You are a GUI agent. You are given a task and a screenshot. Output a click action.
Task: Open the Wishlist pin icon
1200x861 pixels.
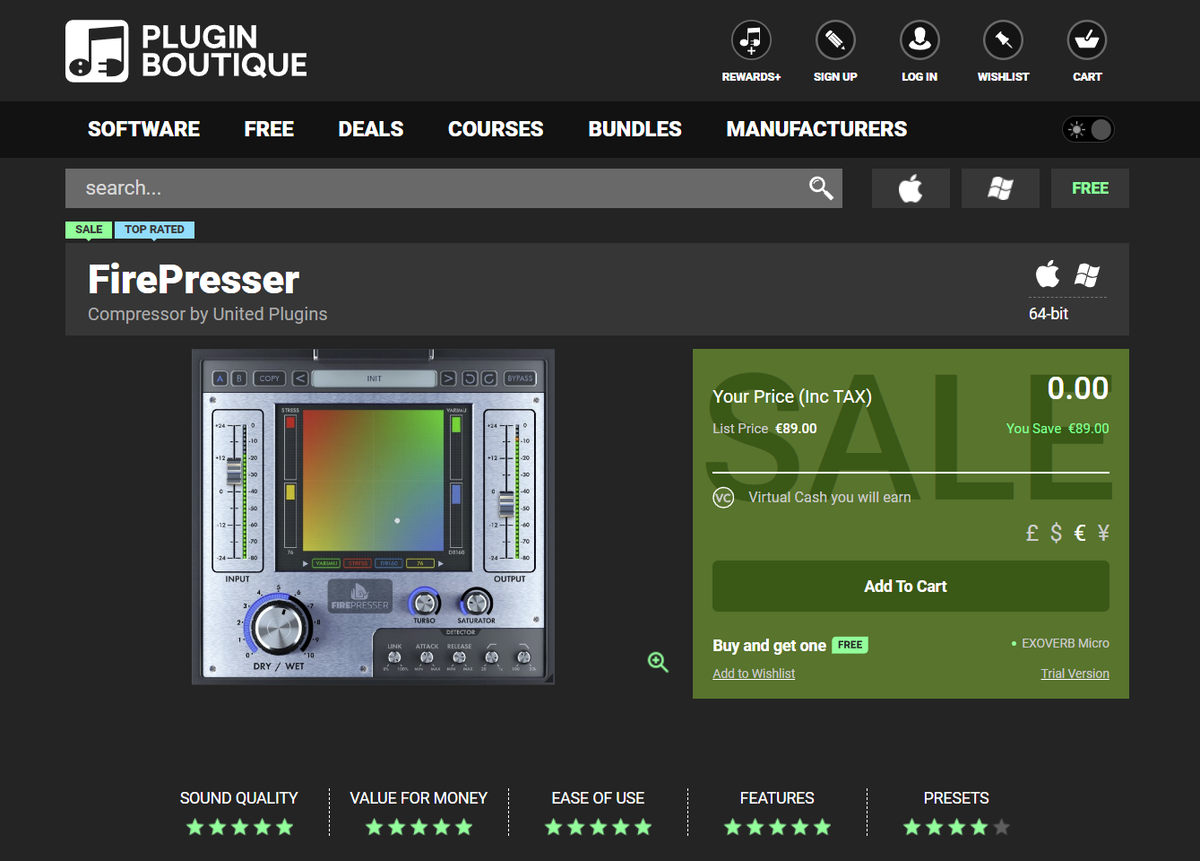point(1003,40)
